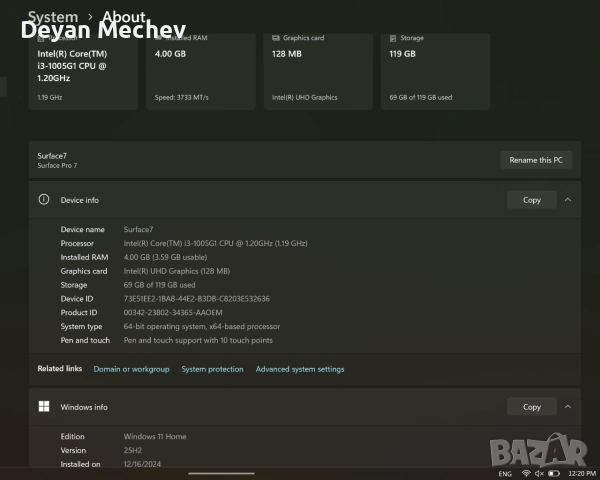The height and width of the screenshot is (480, 600).
Task: Click the Storage icon in card header
Action: pos(393,38)
